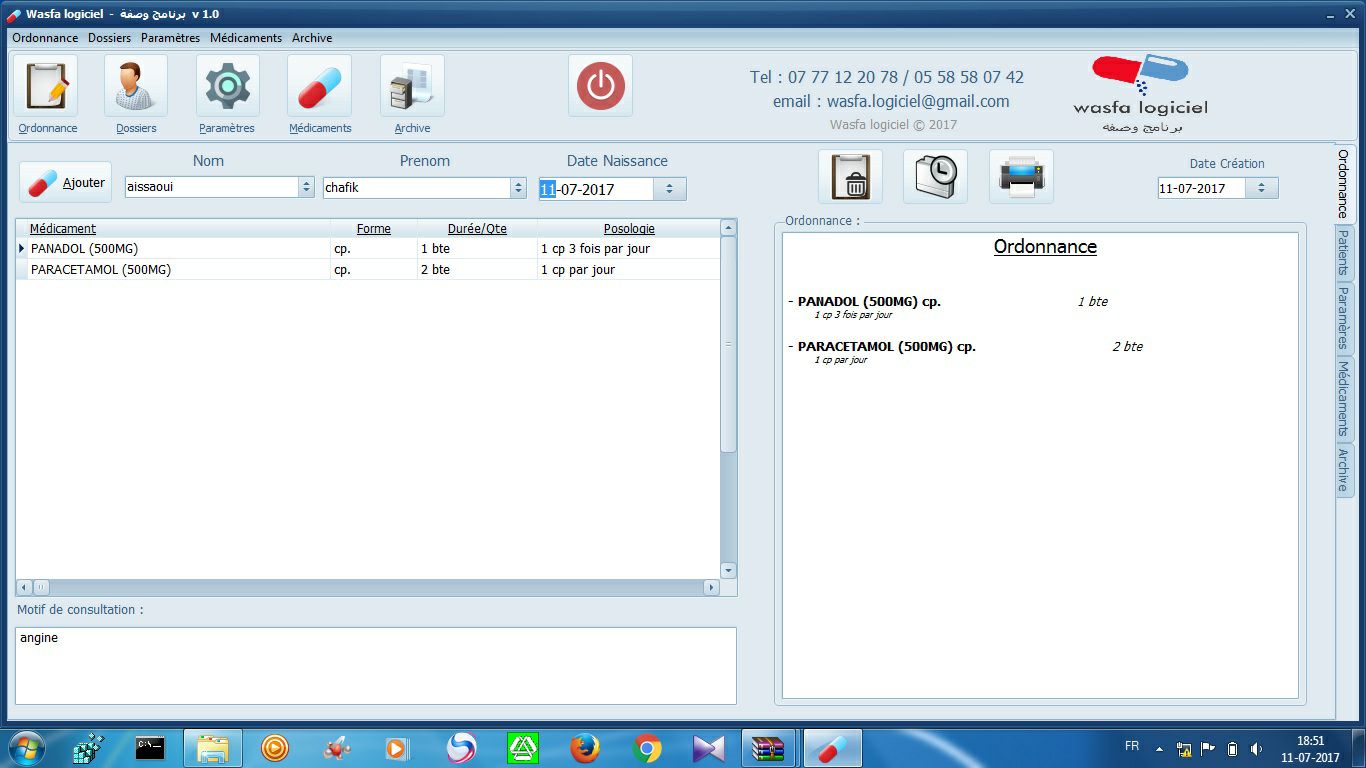Click the clipboard trash delete icon

(850, 177)
